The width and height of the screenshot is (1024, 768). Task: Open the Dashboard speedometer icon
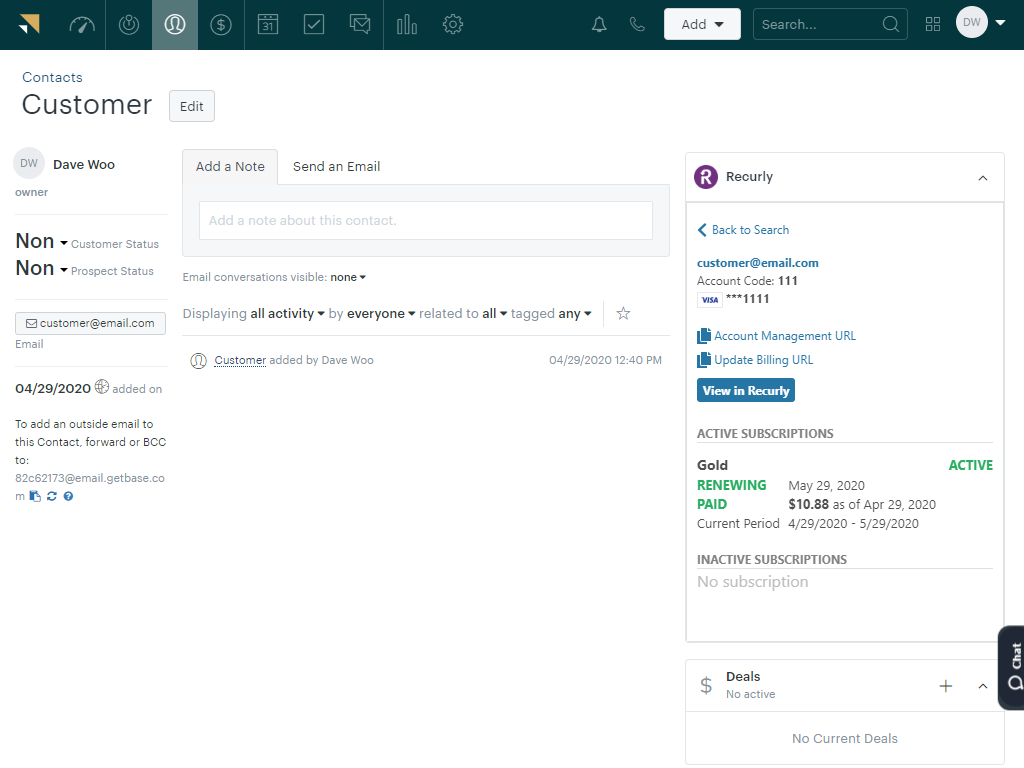pos(82,25)
